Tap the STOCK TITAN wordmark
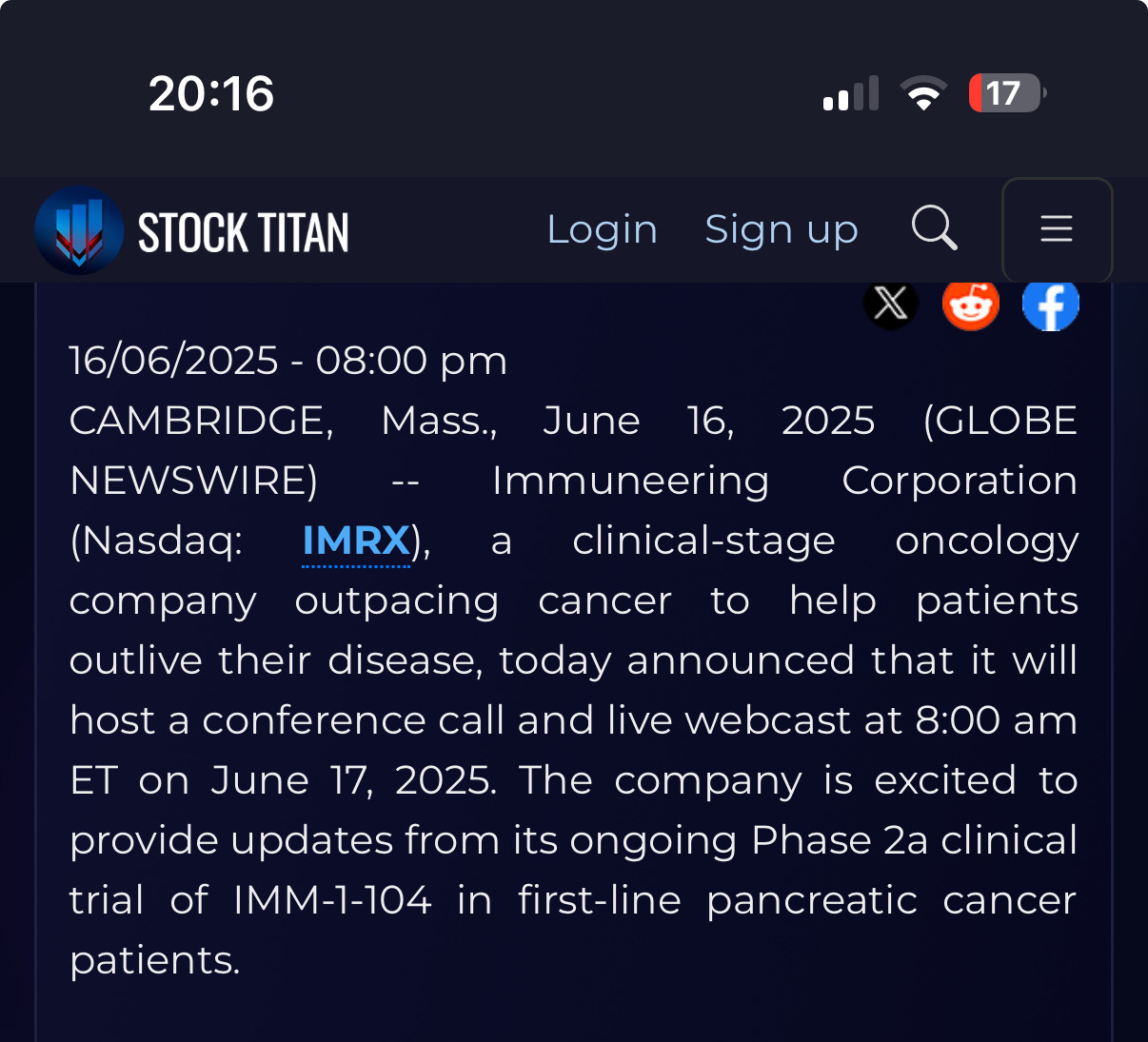Image resolution: width=1148 pixels, height=1042 pixels. point(244,233)
